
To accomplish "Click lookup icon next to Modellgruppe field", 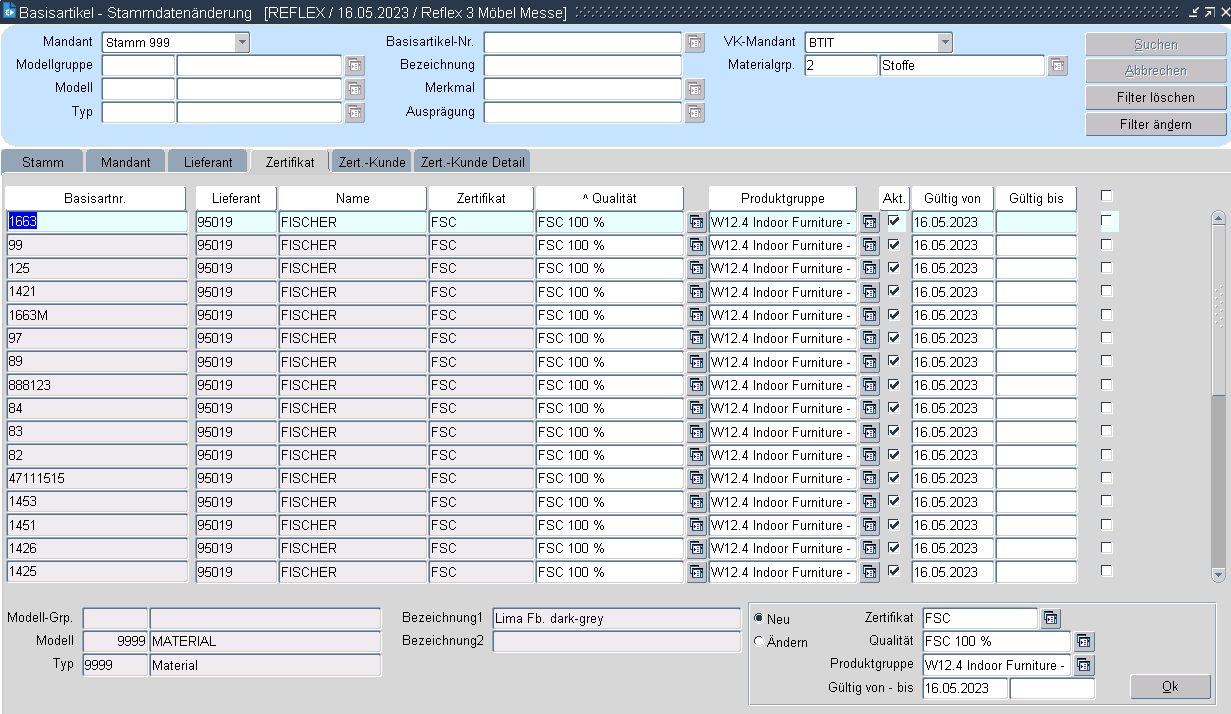I will (x=355, y=66).
